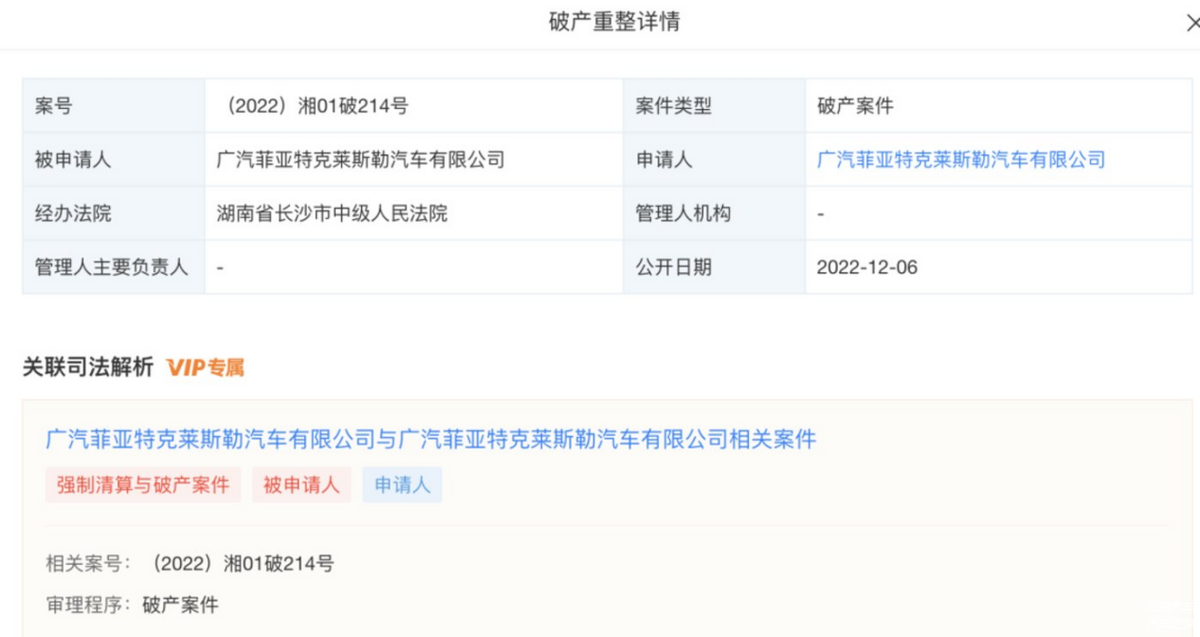Click the 湖南省长沙市中级人民法院 court cell
1200x637 pixels.
[332, 213]
